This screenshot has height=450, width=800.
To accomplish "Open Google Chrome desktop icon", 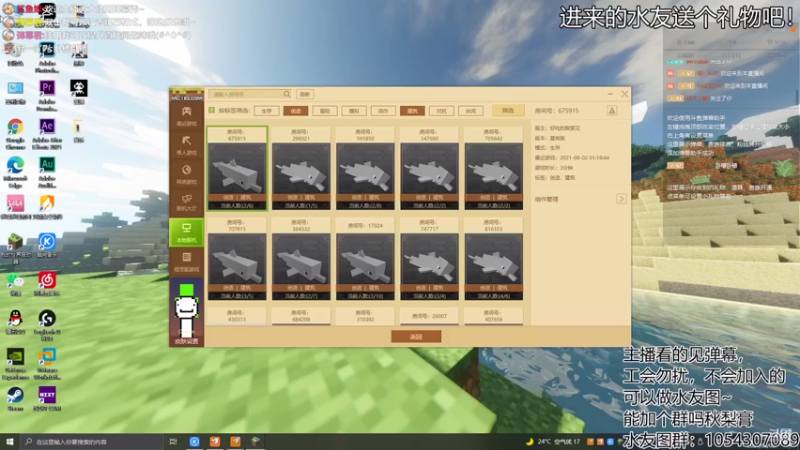I will pos(15,133).
